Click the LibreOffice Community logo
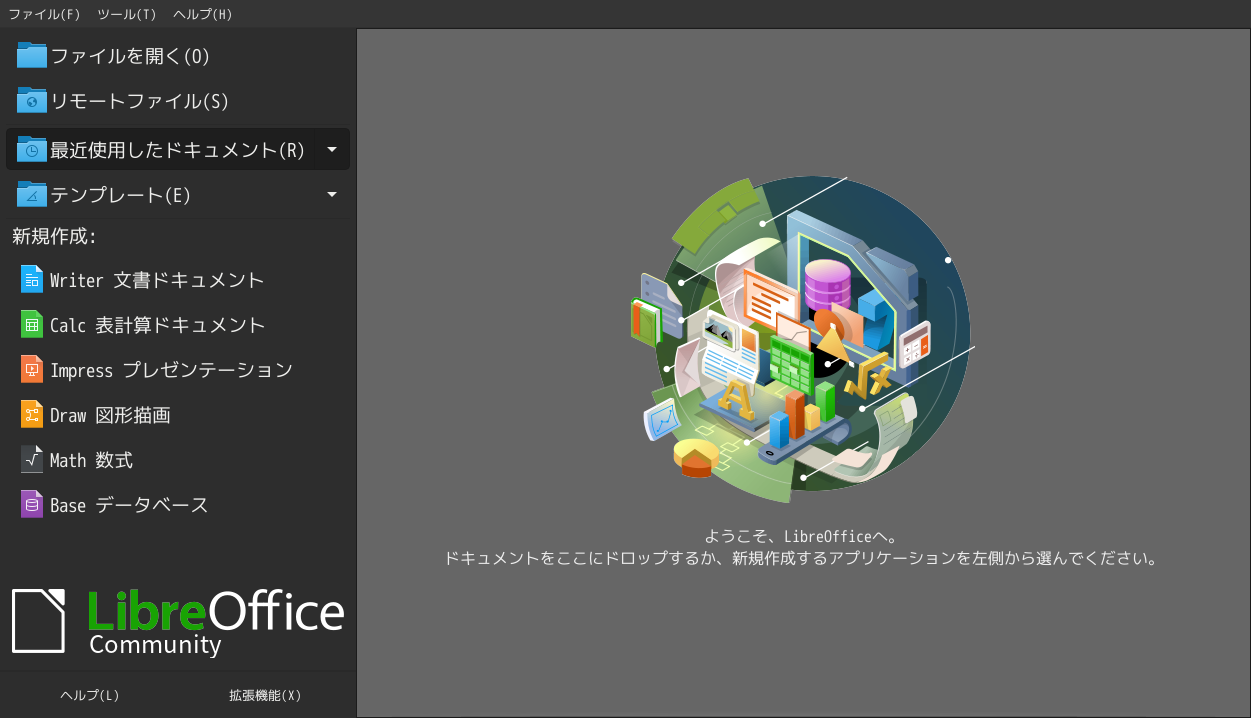1251x718 pixels. click(x=178, y=621)
